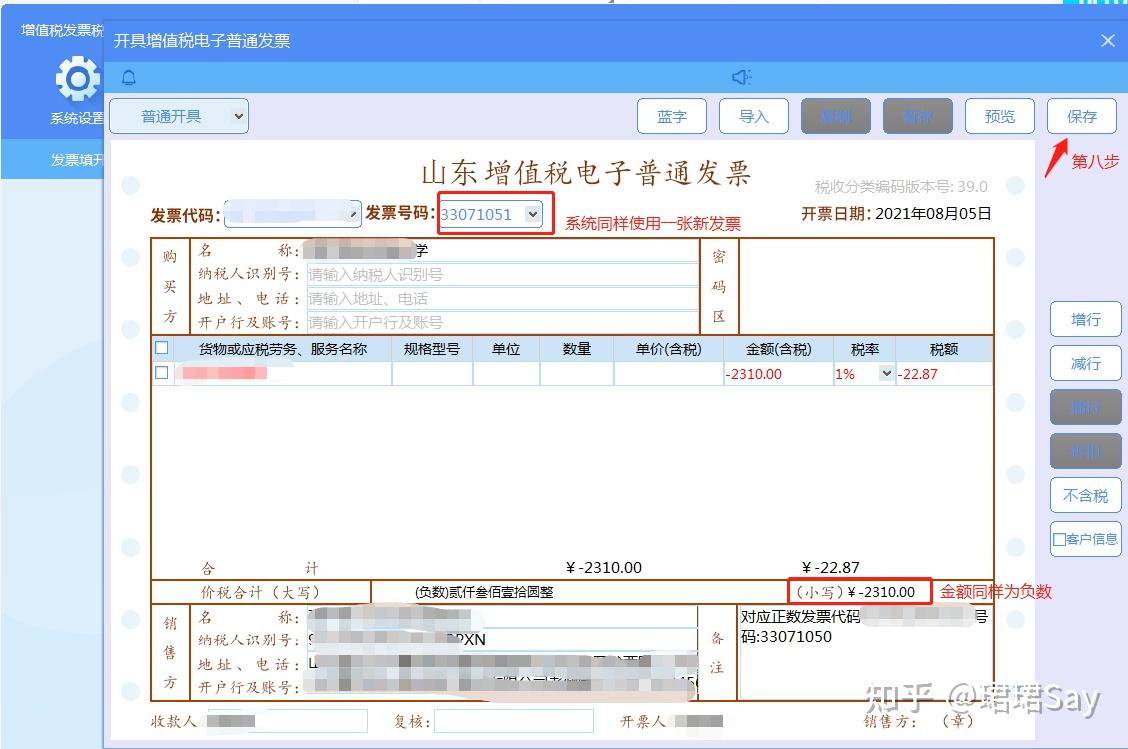1128x749 pixels.
Task: Add a row with 增行
Action: coord(1085,319)
